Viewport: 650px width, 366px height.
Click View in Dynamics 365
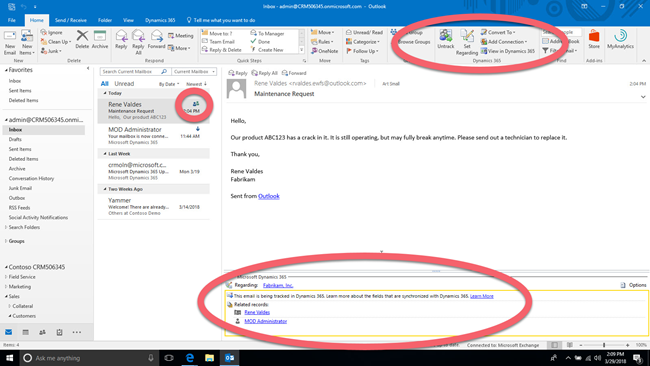508,51
